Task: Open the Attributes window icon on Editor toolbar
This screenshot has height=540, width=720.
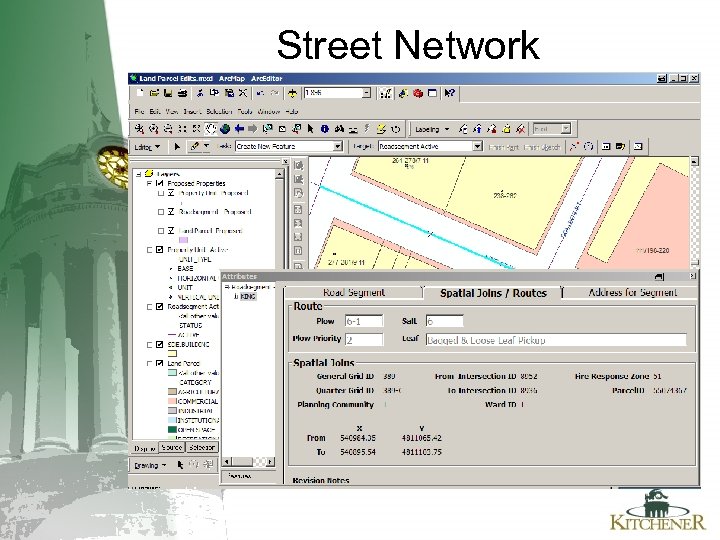Action: [x=606, y=146]
